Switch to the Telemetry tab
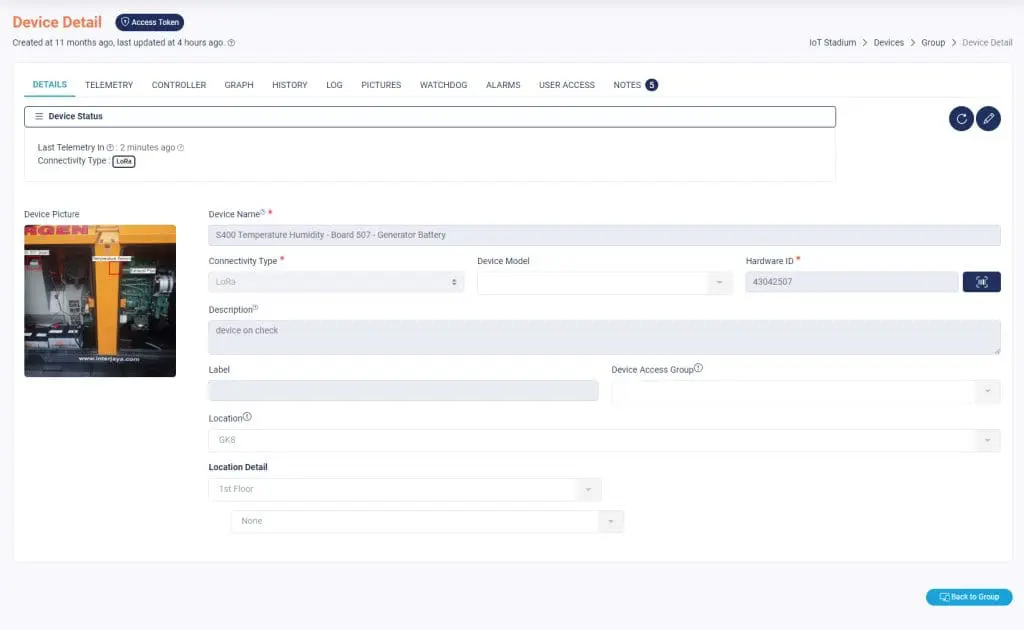 pos(109,85)
